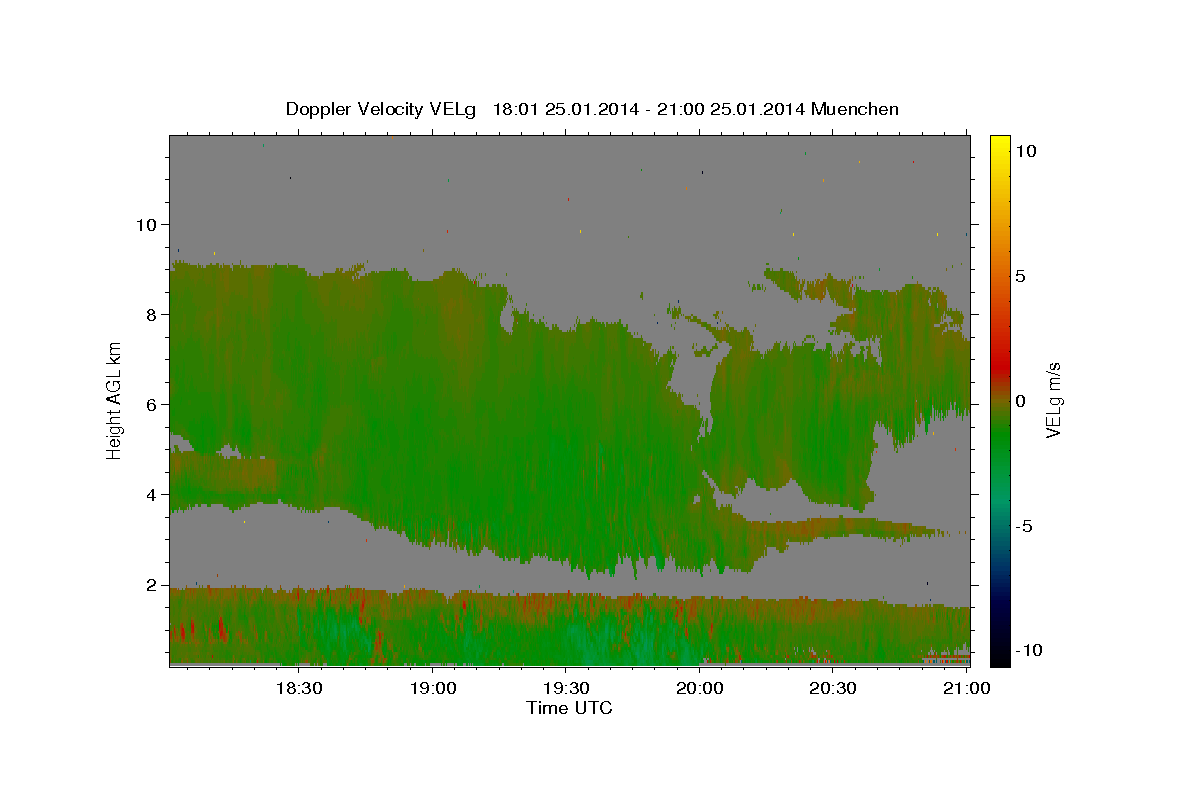Click the 19:00 time tick label
The height and width of the screenshot is (800, 1200).
click(x=432, y=688)
